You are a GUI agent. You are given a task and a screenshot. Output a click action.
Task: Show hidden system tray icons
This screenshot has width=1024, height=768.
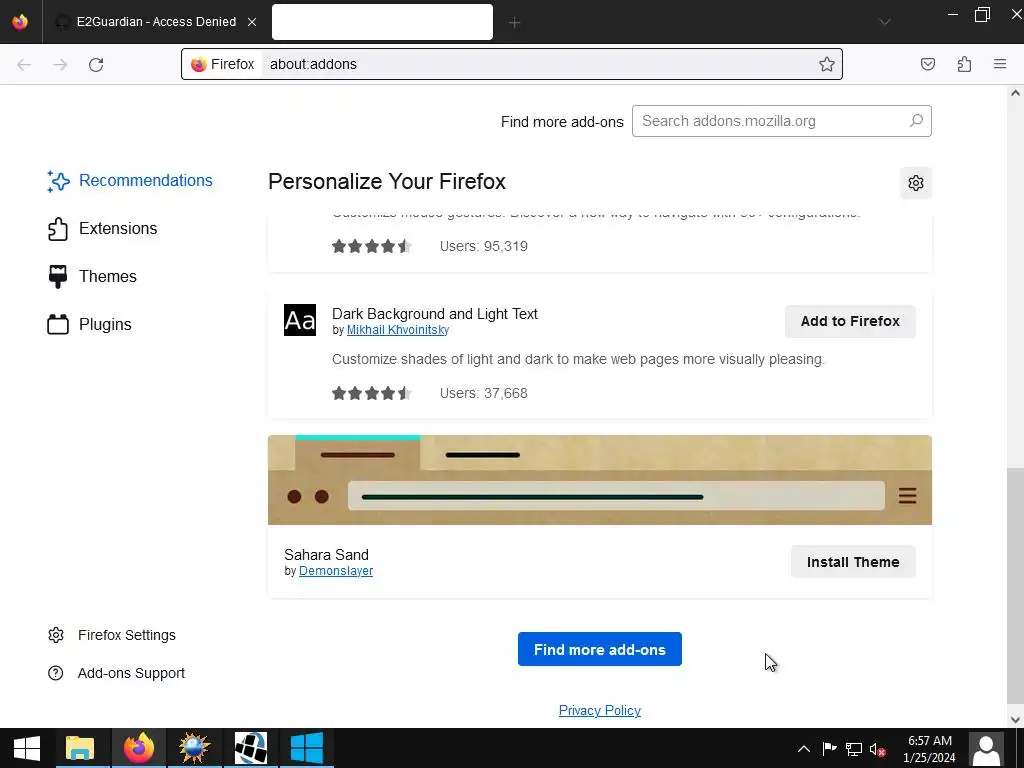pos(804,749)
